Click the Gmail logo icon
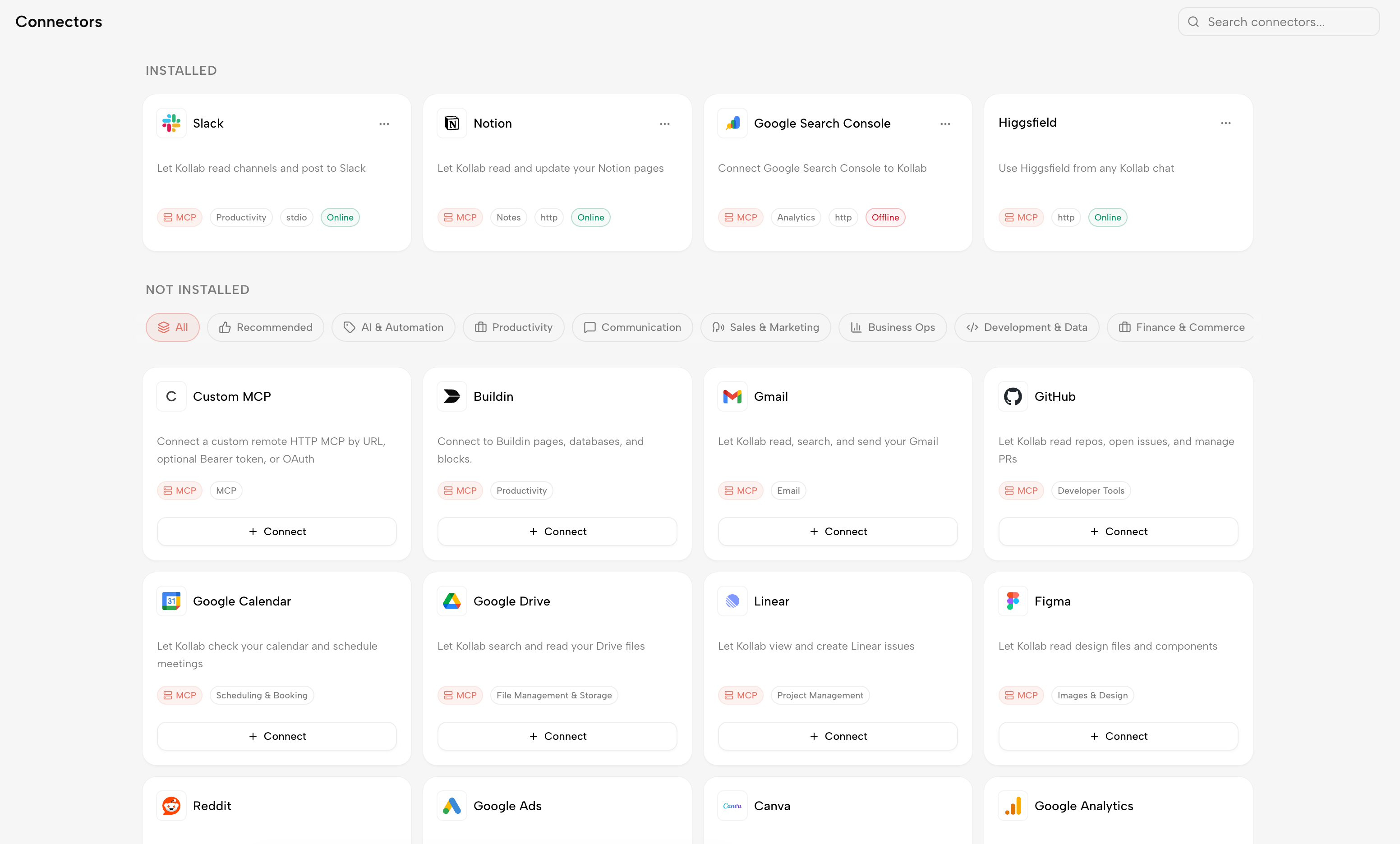 [732, 396]
